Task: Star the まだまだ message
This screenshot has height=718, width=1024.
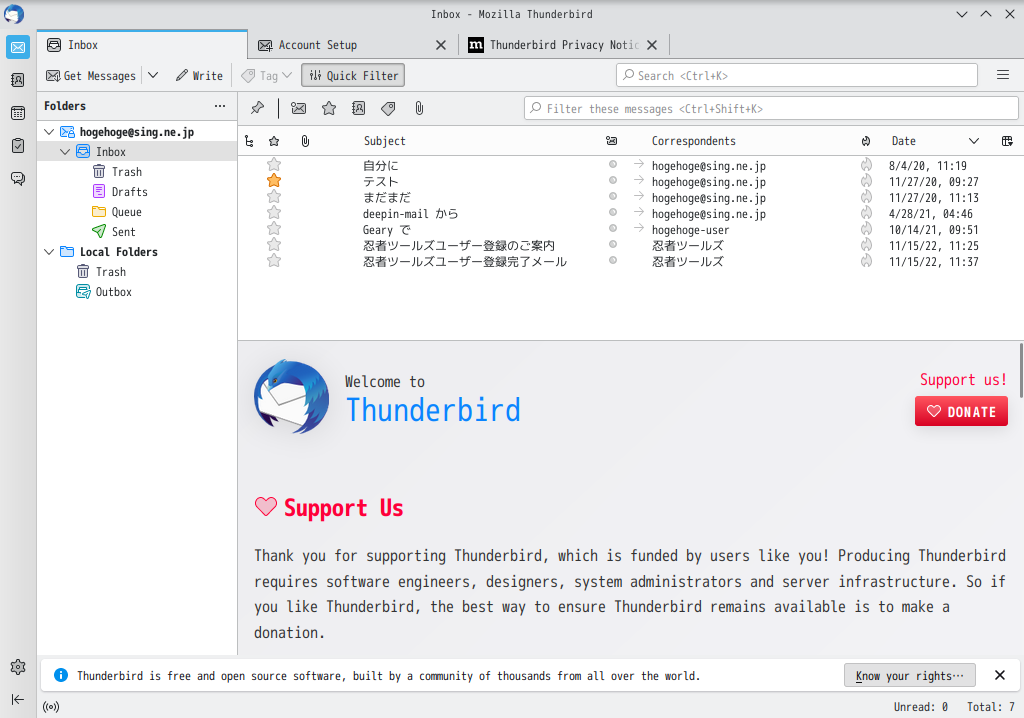Action: point(274,197)
